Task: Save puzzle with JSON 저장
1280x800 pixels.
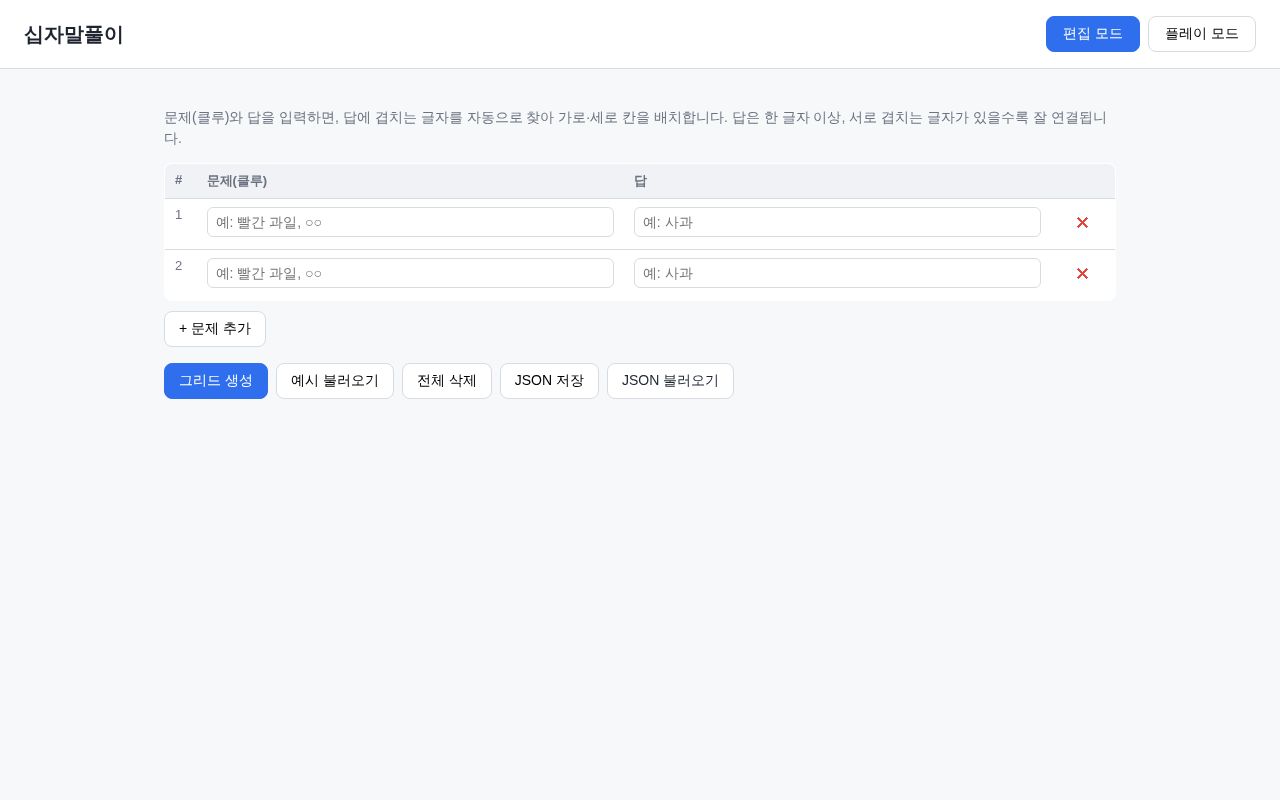Action: coord(549,381)
